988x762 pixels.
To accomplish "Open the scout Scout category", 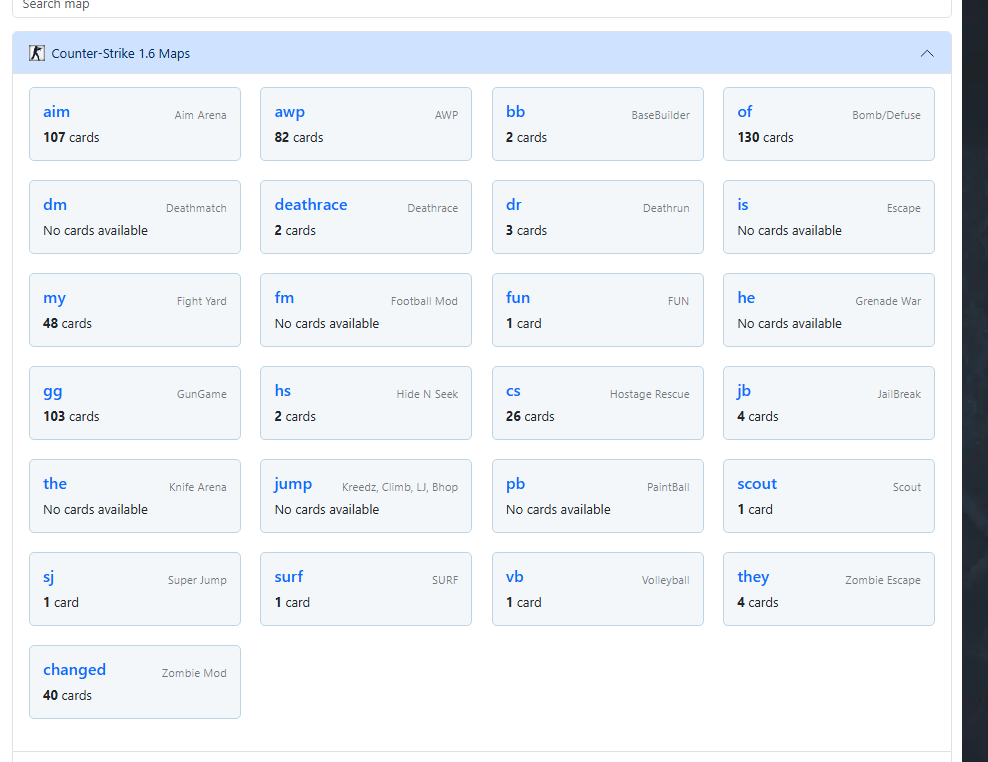I will 828,496.
